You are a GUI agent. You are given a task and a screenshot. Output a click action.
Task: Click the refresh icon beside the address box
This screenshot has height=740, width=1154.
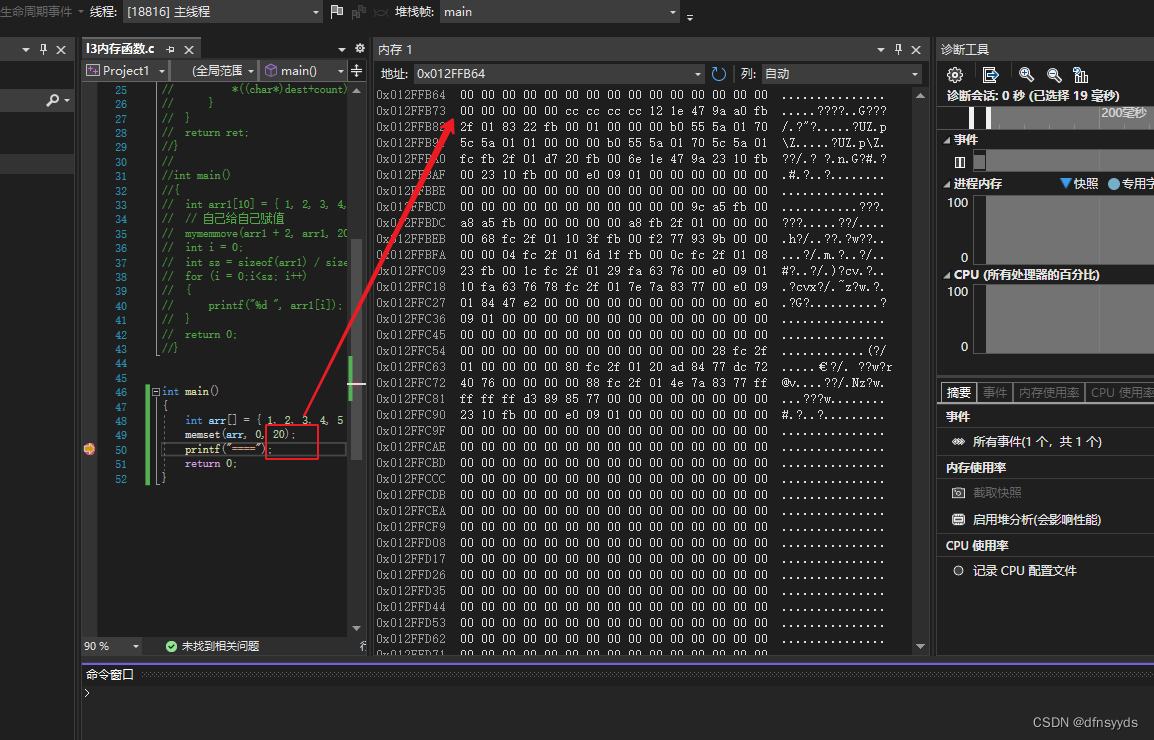coord(719,74)
